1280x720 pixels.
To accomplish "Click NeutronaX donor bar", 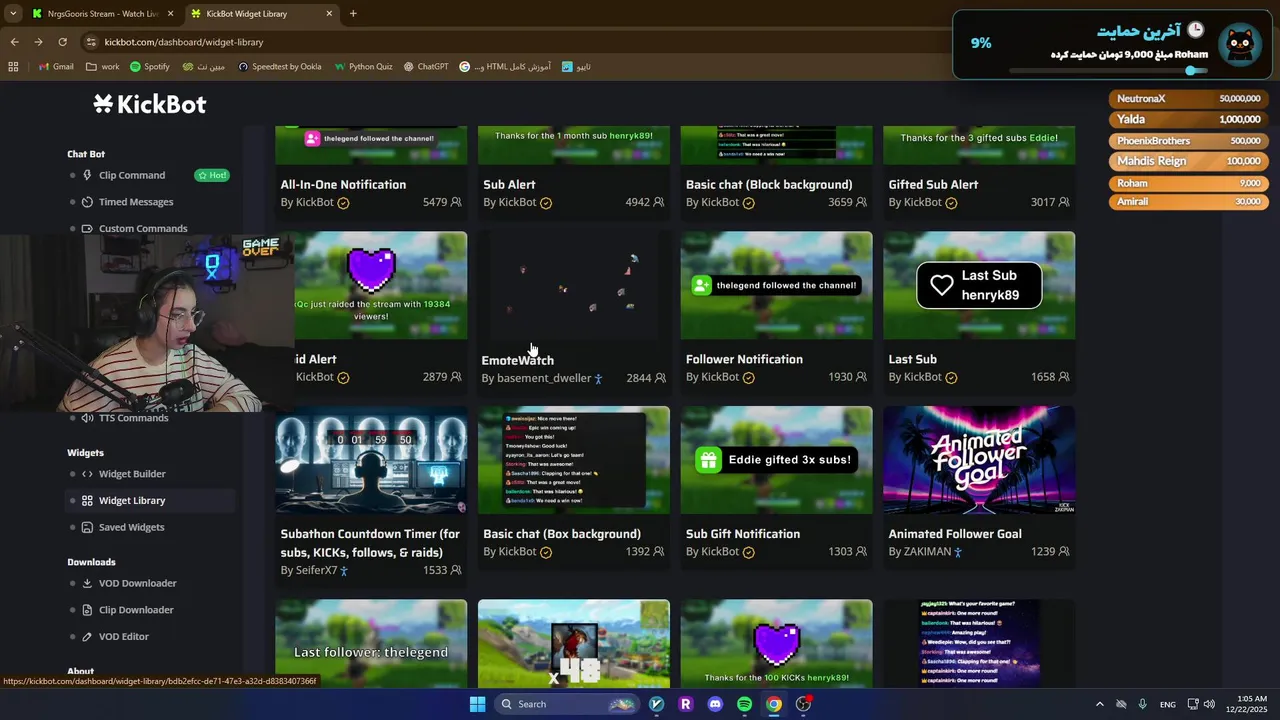I will pyautogui.click(x=1188, y=99).
